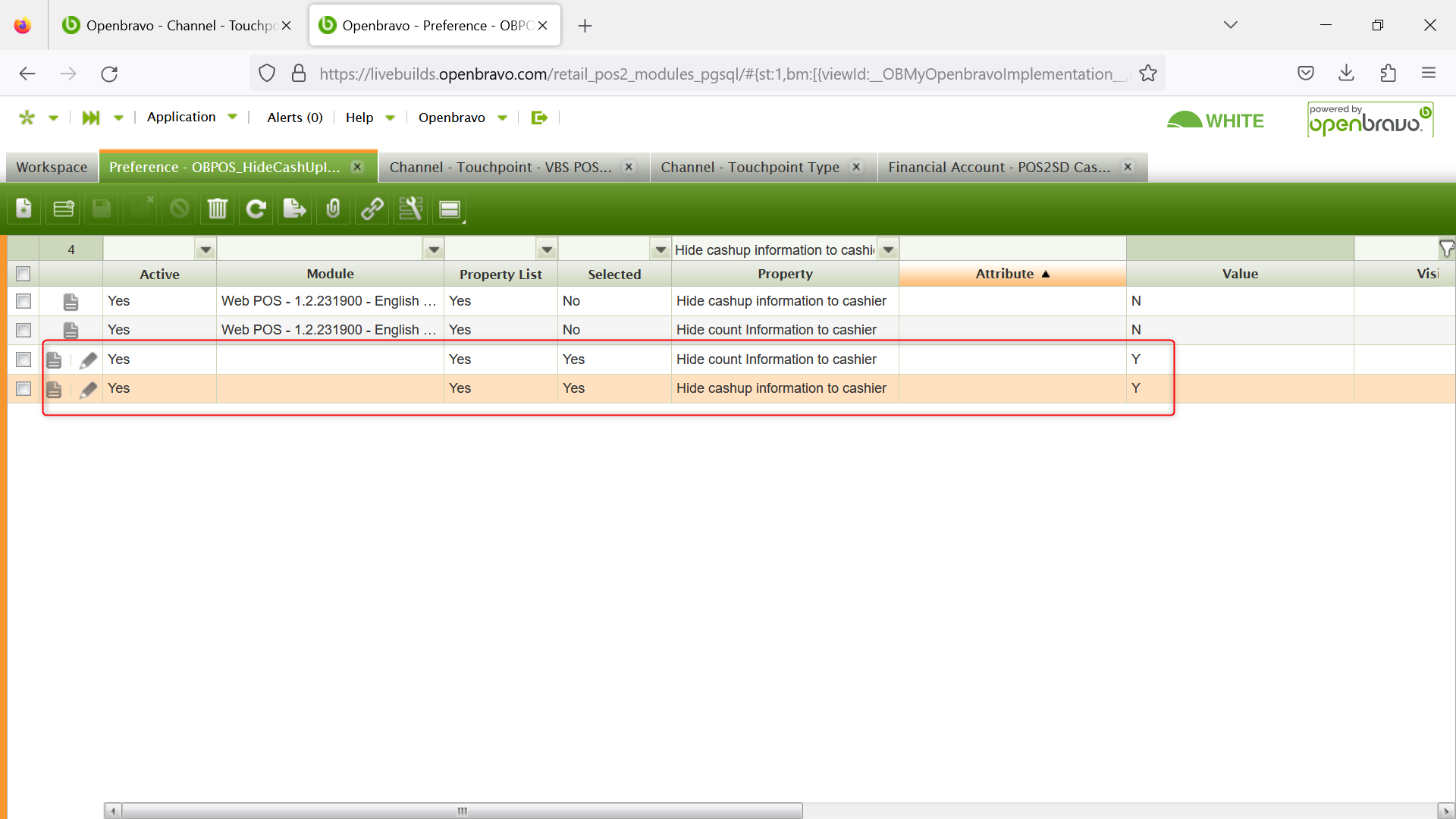Click the green logout icon in the menu bar
This screenshot has height=819, width=1456.
pos(539,118)
